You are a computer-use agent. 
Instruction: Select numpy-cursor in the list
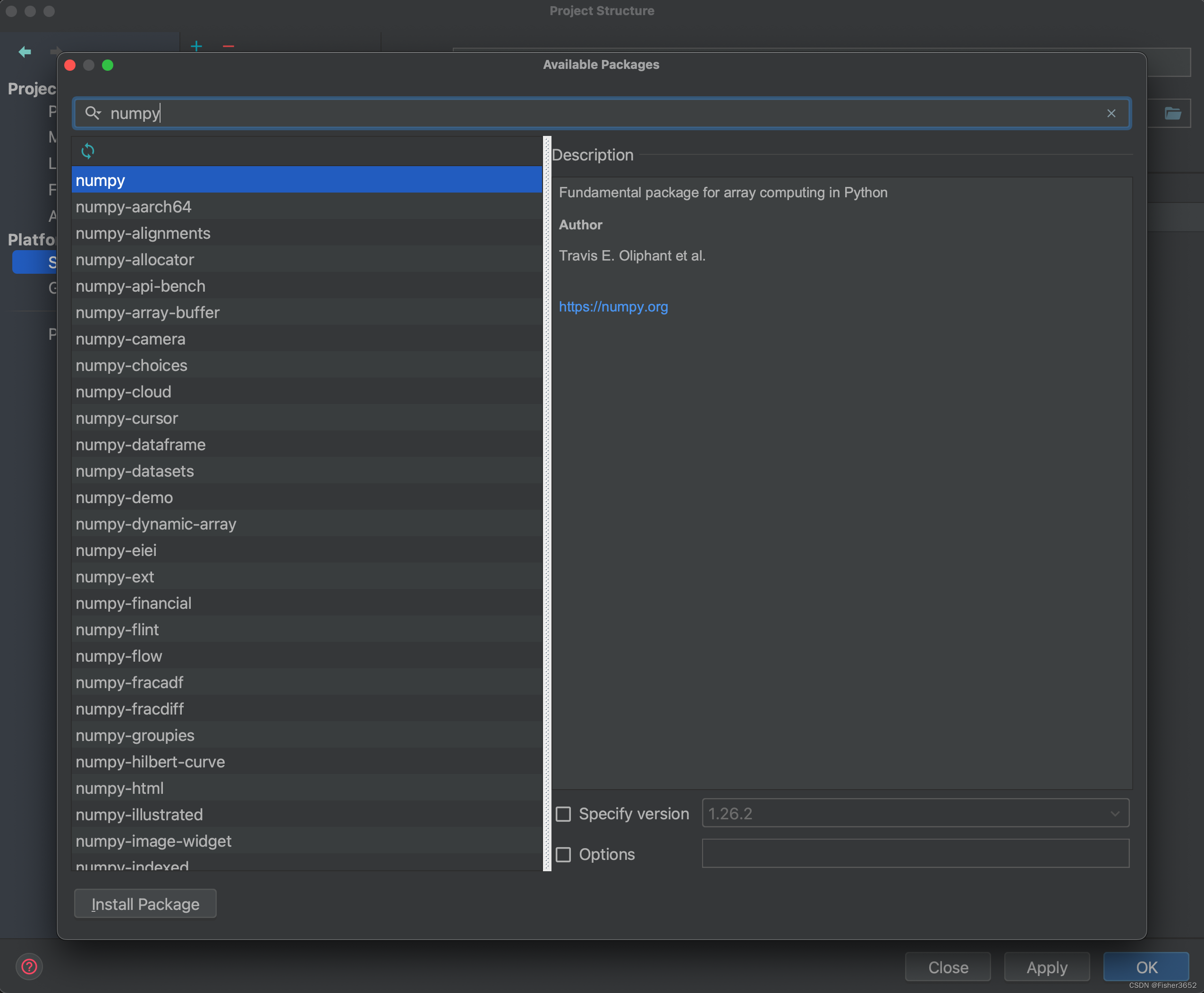(x=307, y=418)
